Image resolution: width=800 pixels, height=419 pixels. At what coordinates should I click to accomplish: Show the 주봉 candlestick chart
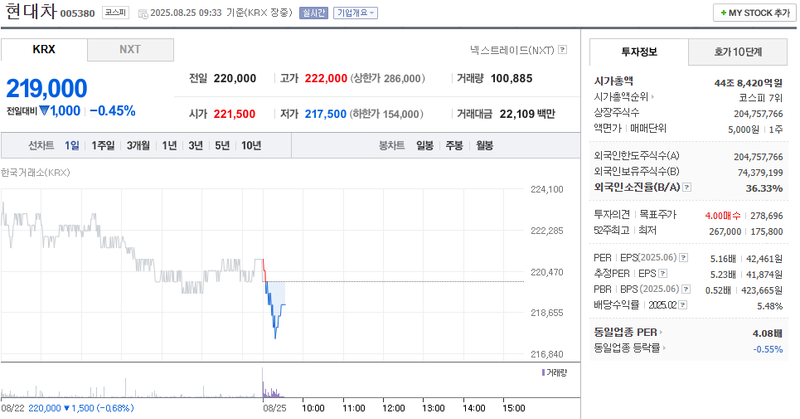454,145
